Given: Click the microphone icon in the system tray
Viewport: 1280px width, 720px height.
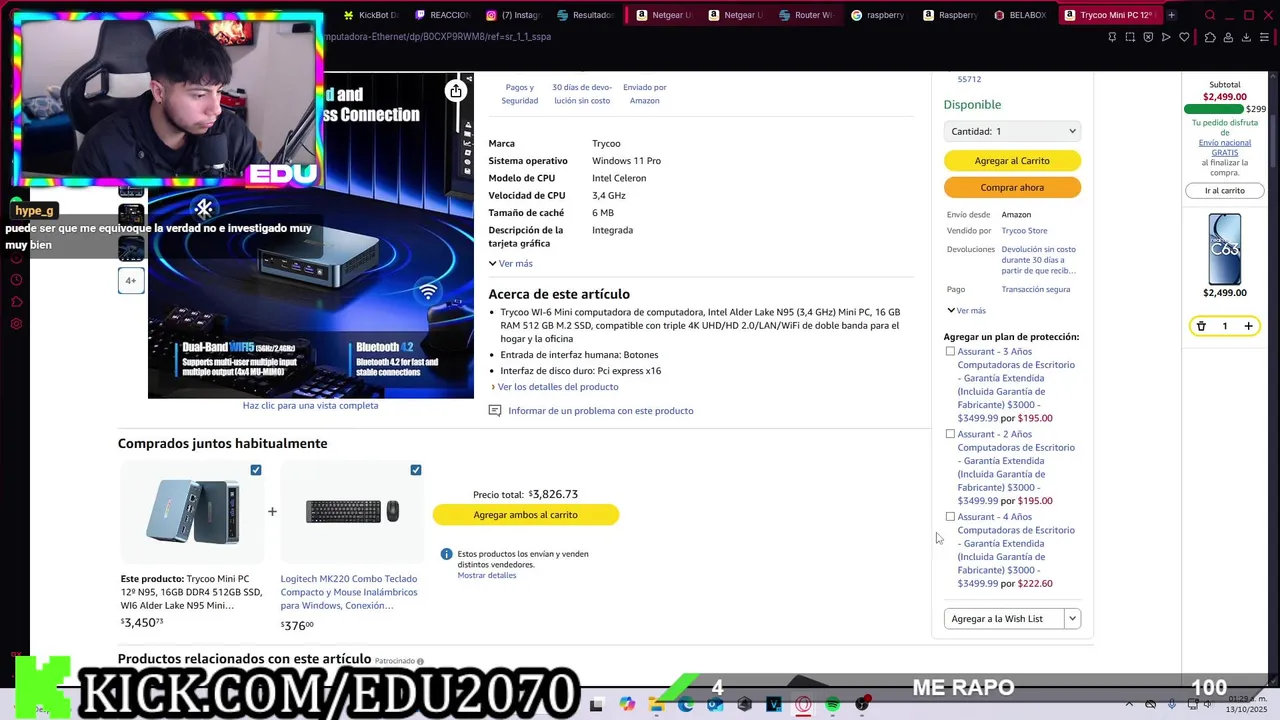Looking at the screenshot, I should 1172,704.
